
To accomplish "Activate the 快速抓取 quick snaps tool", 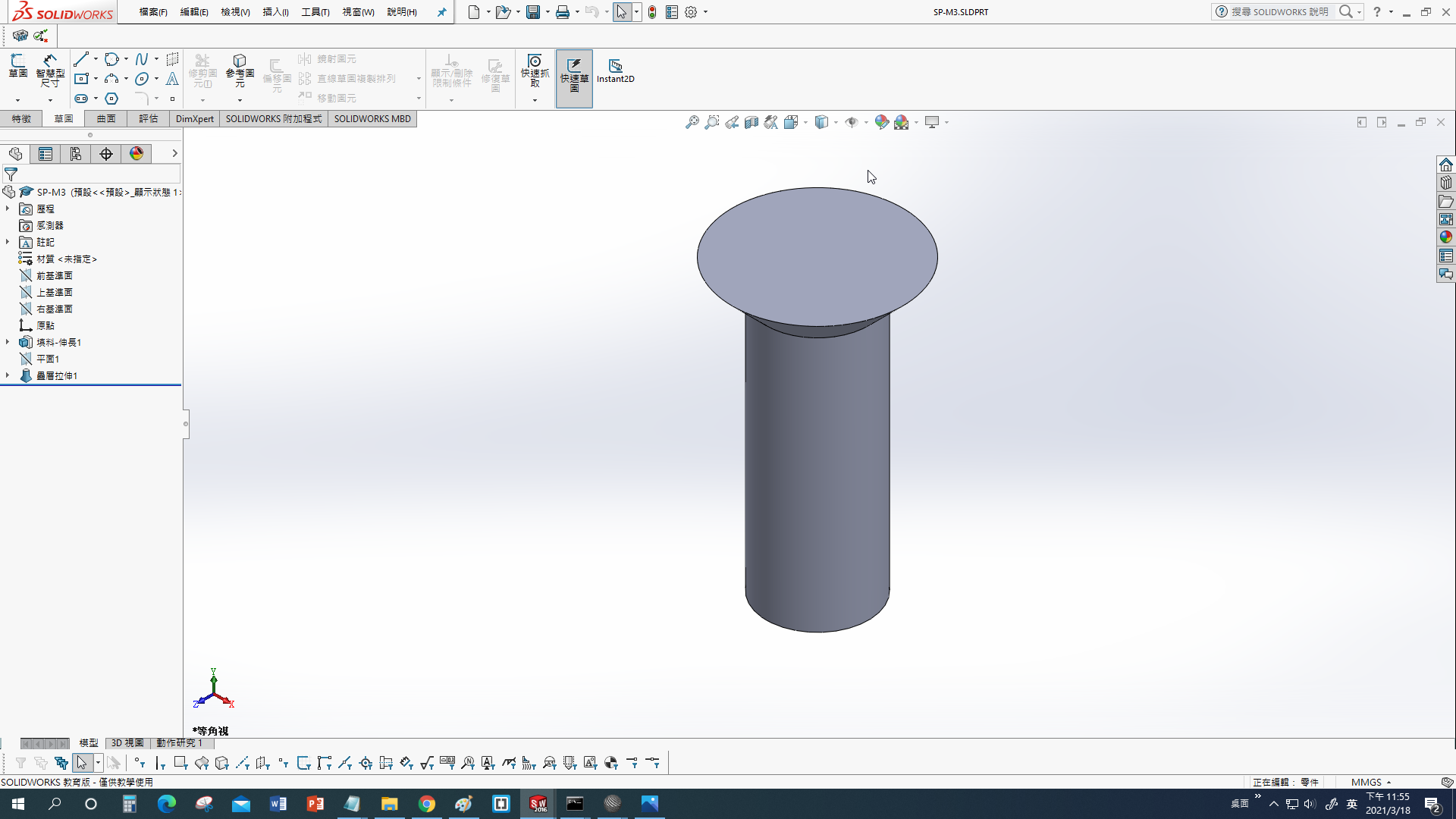I will pos(535,71).
